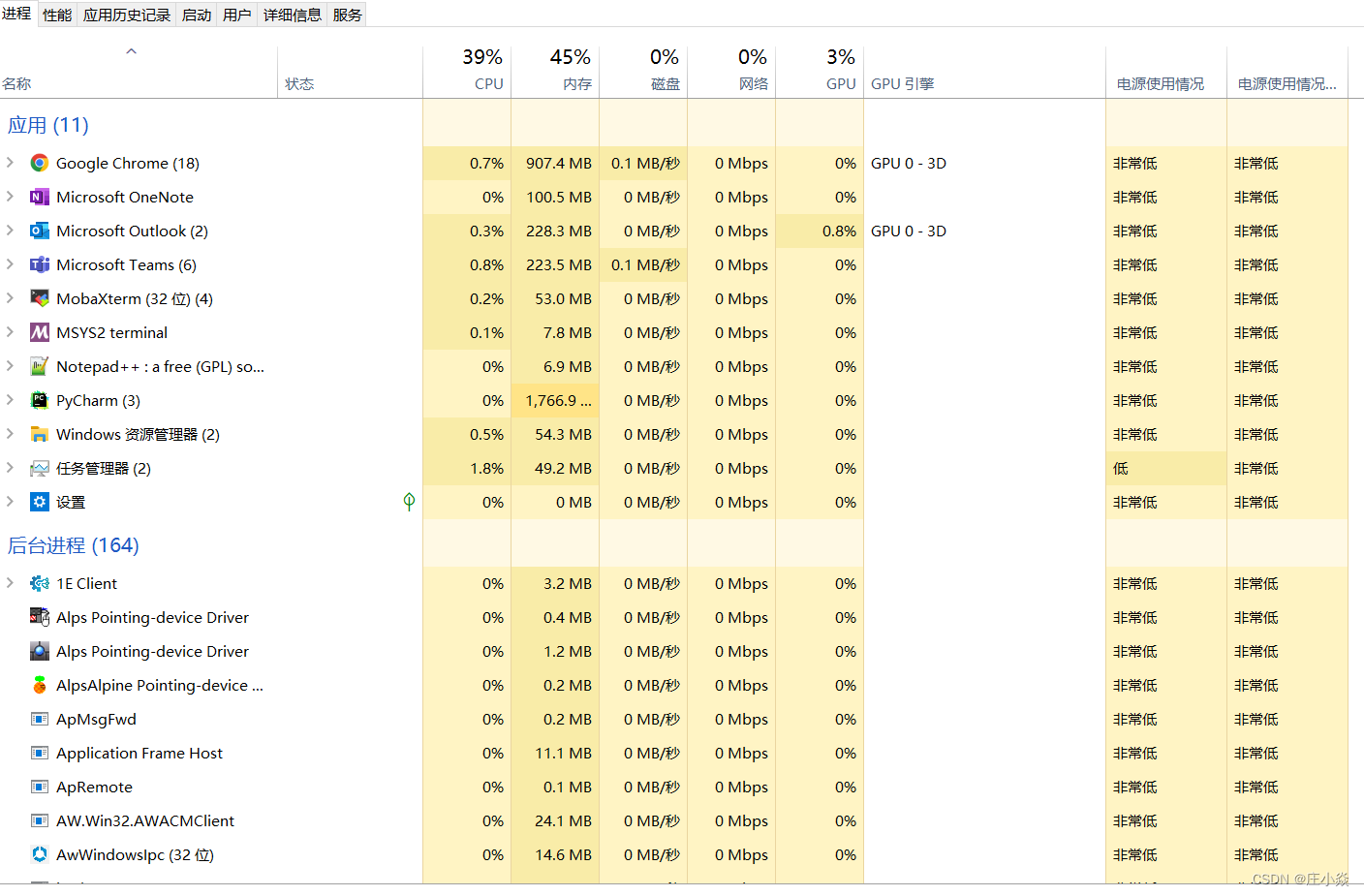Click the ApRemote process icon
The height and width of the screenshot is (896, 1364).
[39, 787]
